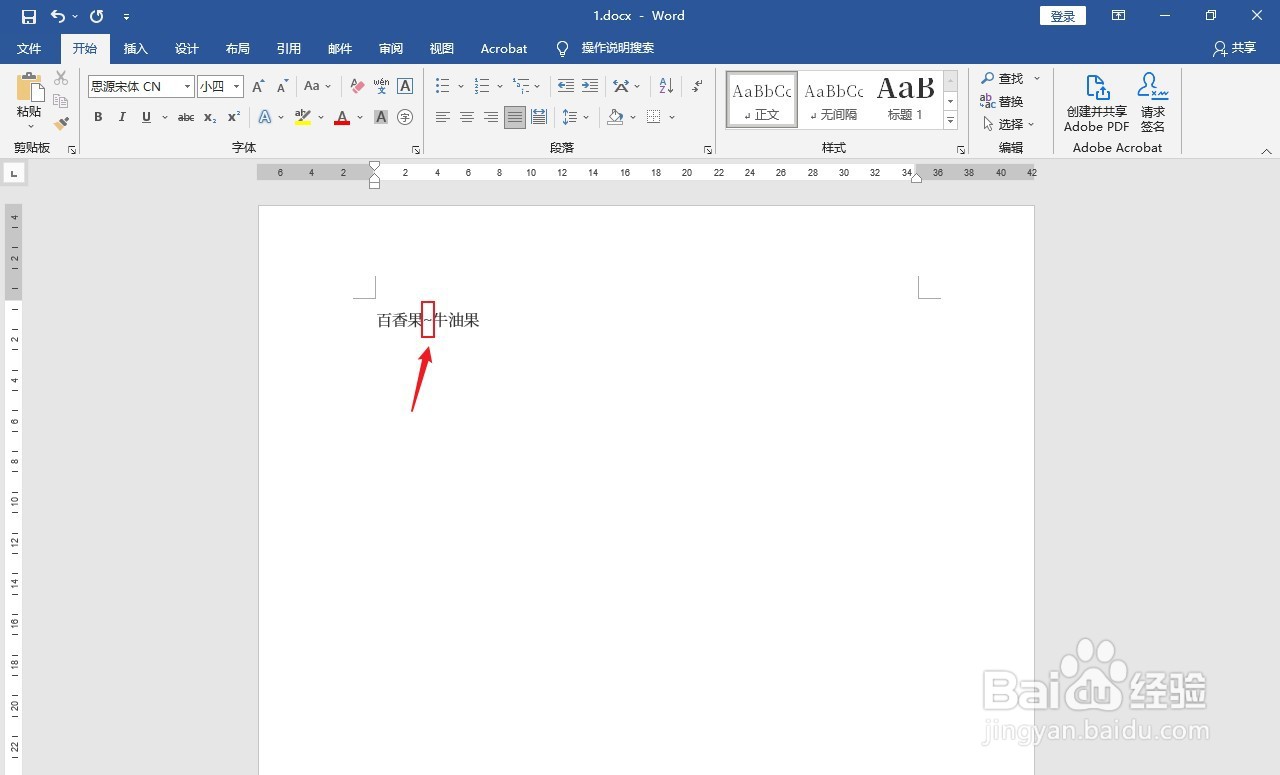1280x775 pixels.
Task: Click the Character Border icon
Action: click(405, 86)
